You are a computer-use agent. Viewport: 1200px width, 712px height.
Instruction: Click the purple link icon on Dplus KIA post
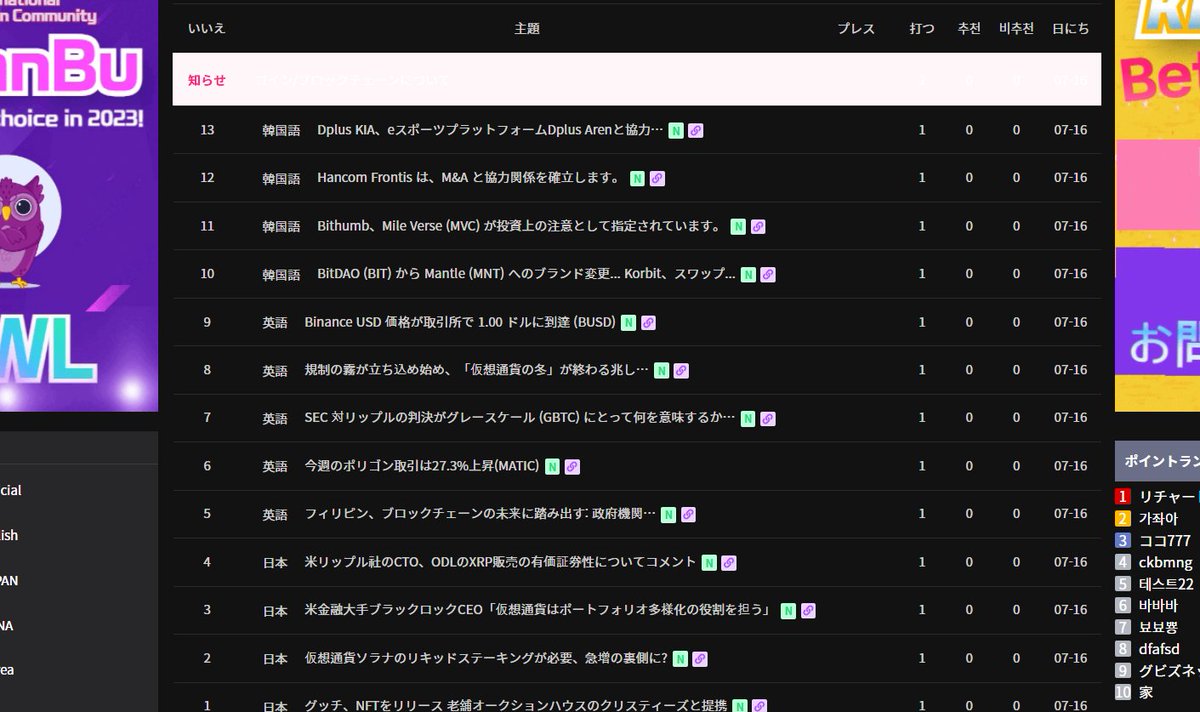click(696, 130)
